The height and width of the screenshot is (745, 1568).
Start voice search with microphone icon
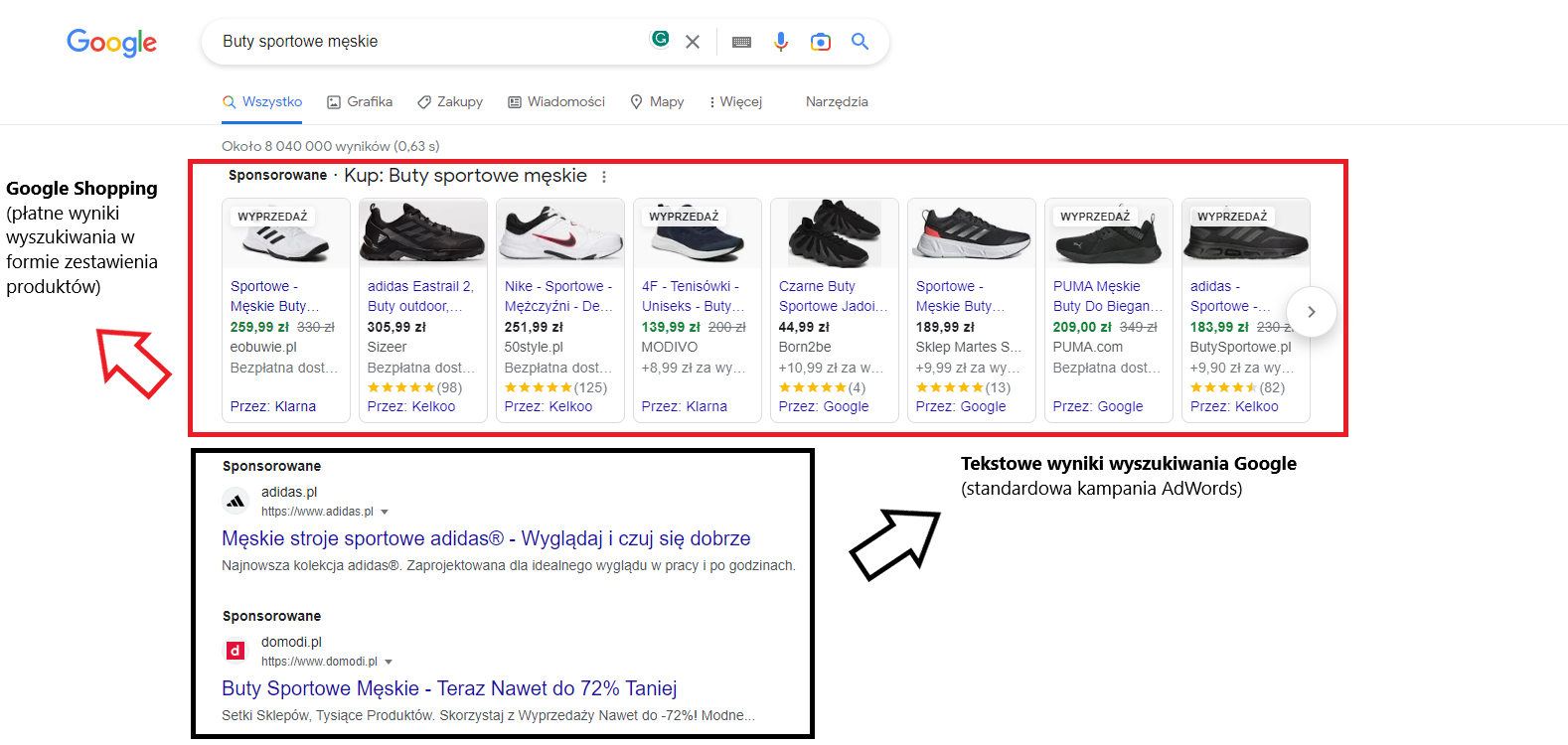(781, 42)
